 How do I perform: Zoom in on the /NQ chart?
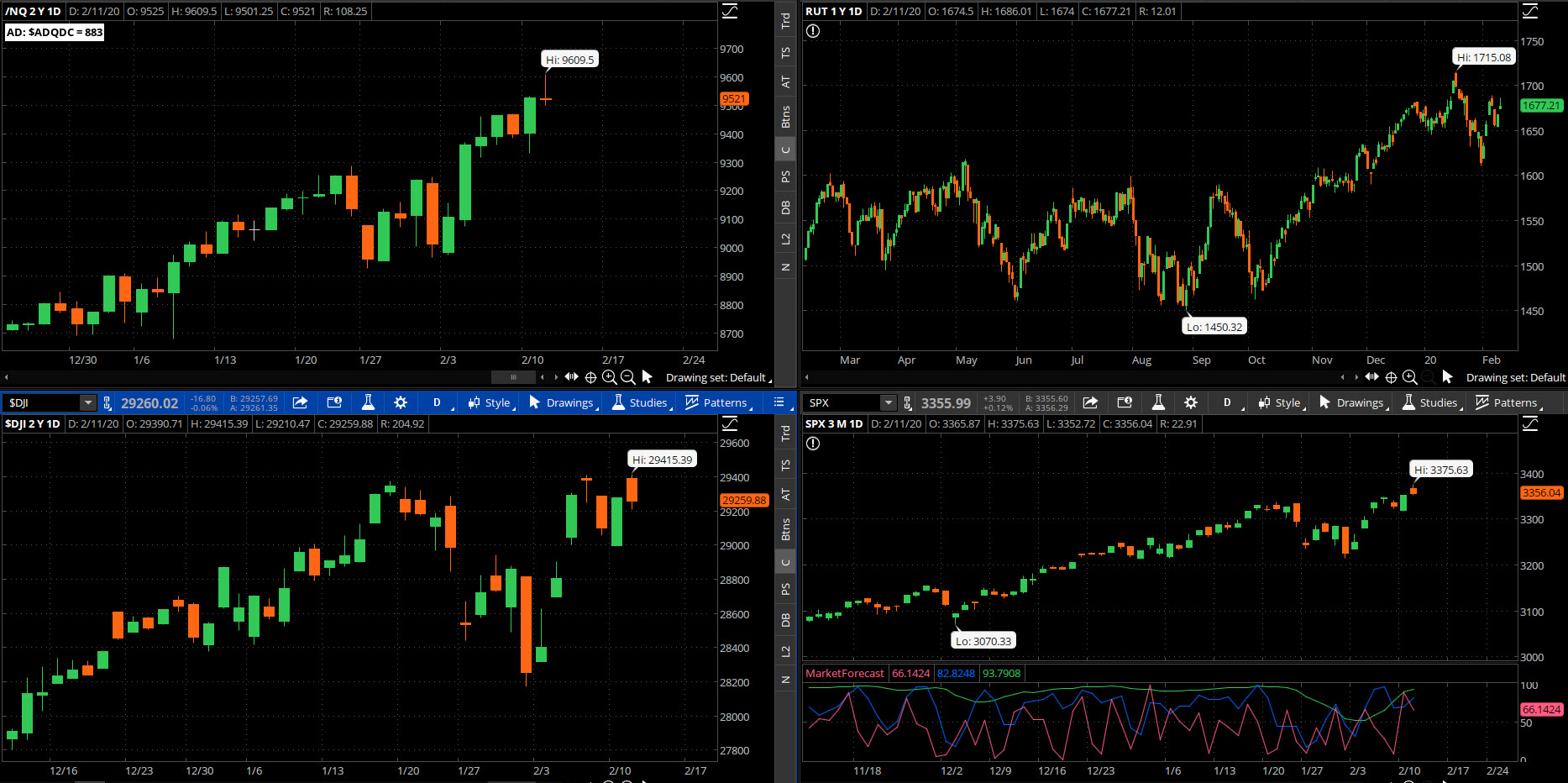(x=610, y=377)
